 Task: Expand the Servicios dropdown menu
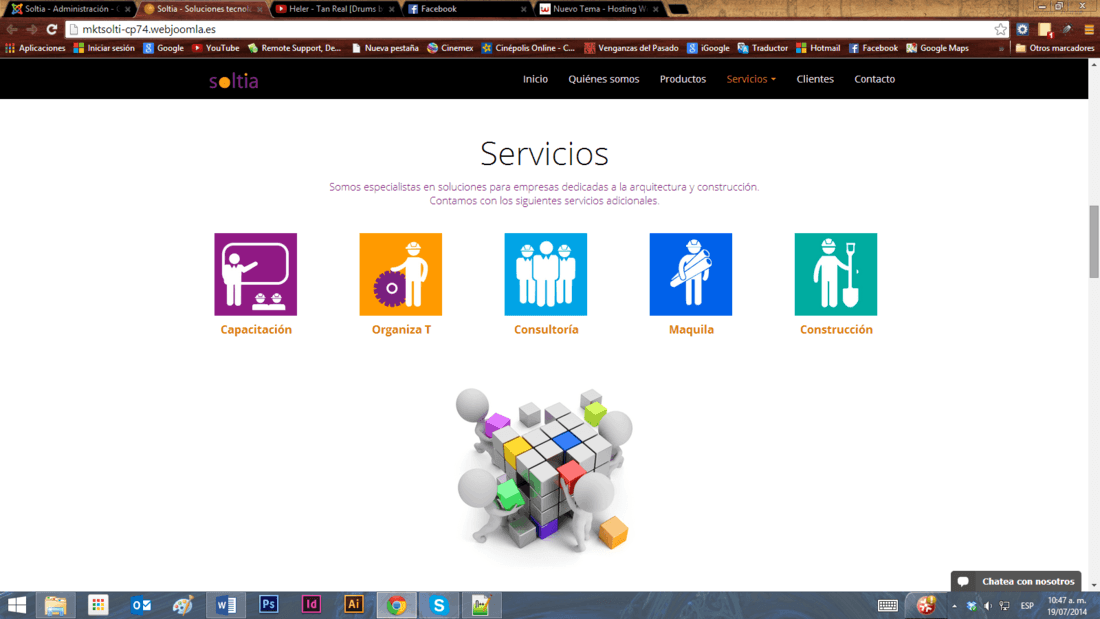[751, 79]
